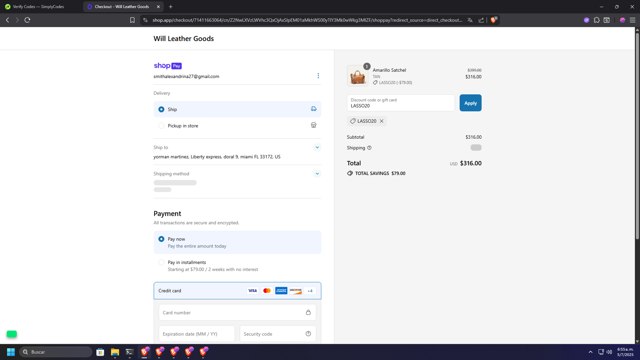
Task: Select Ship delivery option
Action: (x=237, y=109)
